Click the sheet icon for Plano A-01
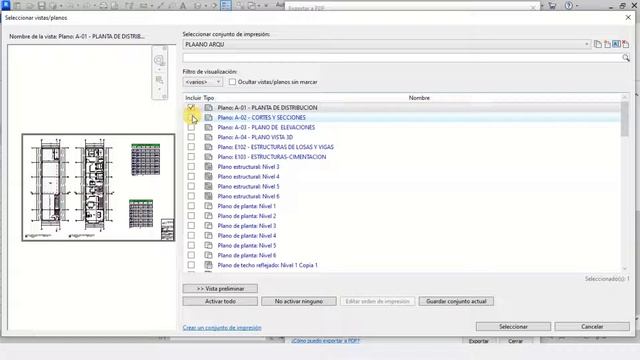Viewport: 640px width, 360px height. point(209,108)
